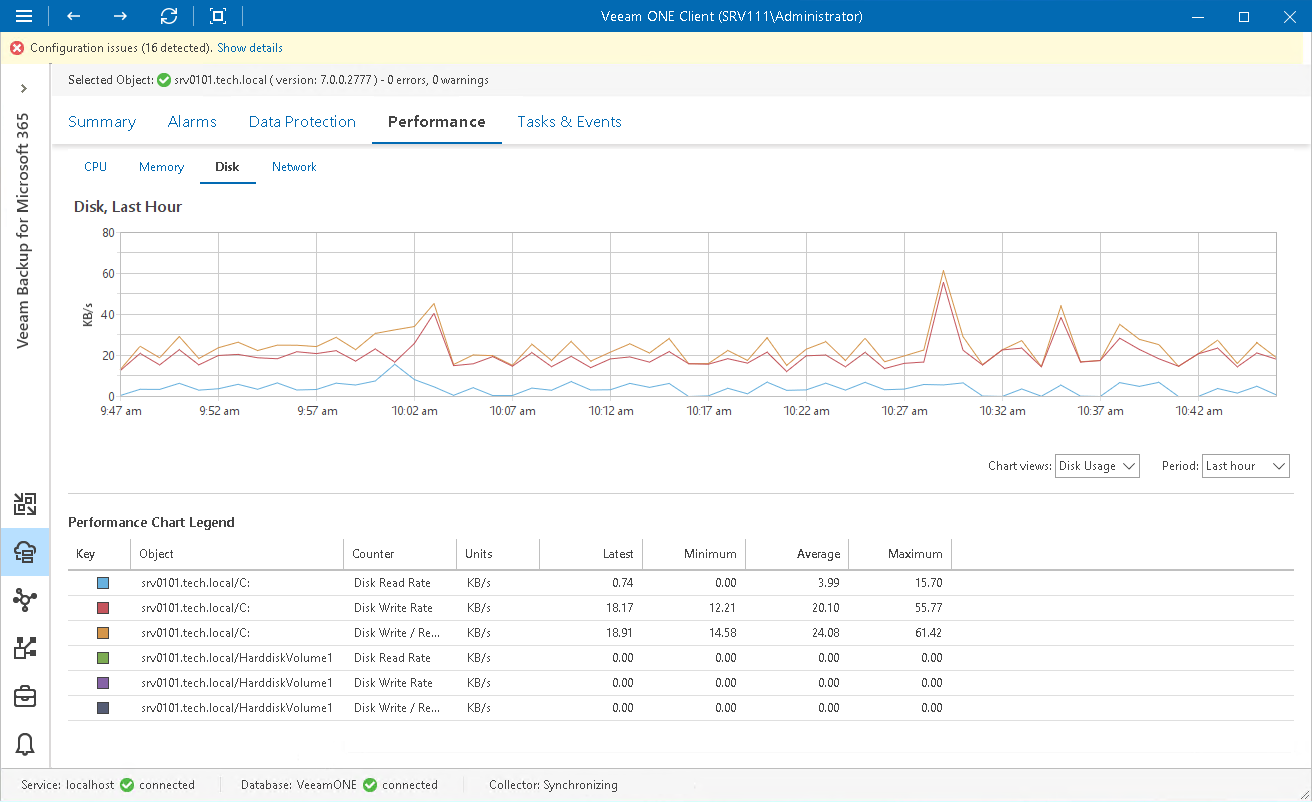Open the Period Last hour dropdown

tap(1246, 466)
